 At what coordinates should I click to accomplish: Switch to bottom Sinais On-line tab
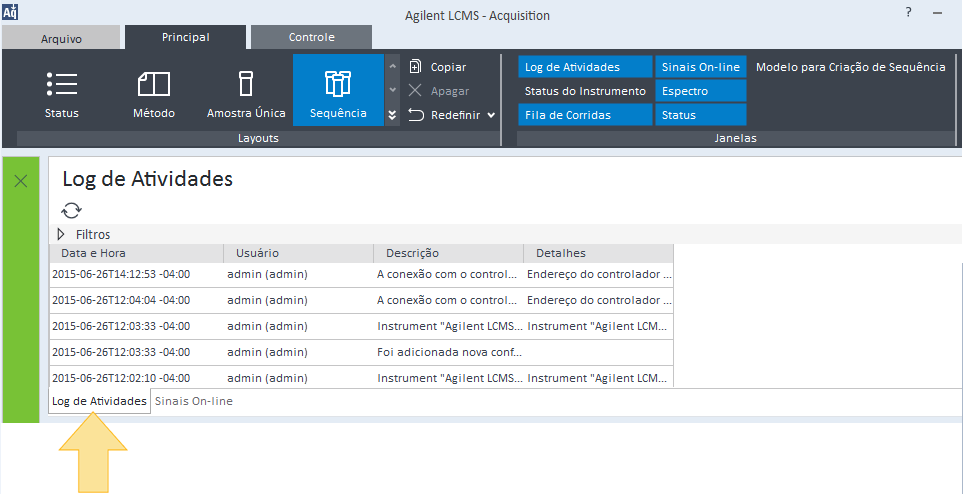pyautogui.click(x=193, y=401)
